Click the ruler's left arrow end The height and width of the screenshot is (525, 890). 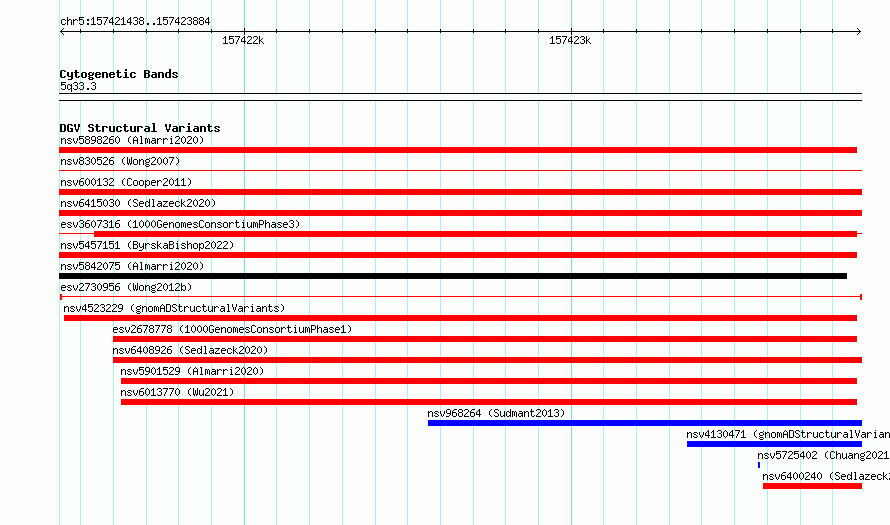coord(62,31)
